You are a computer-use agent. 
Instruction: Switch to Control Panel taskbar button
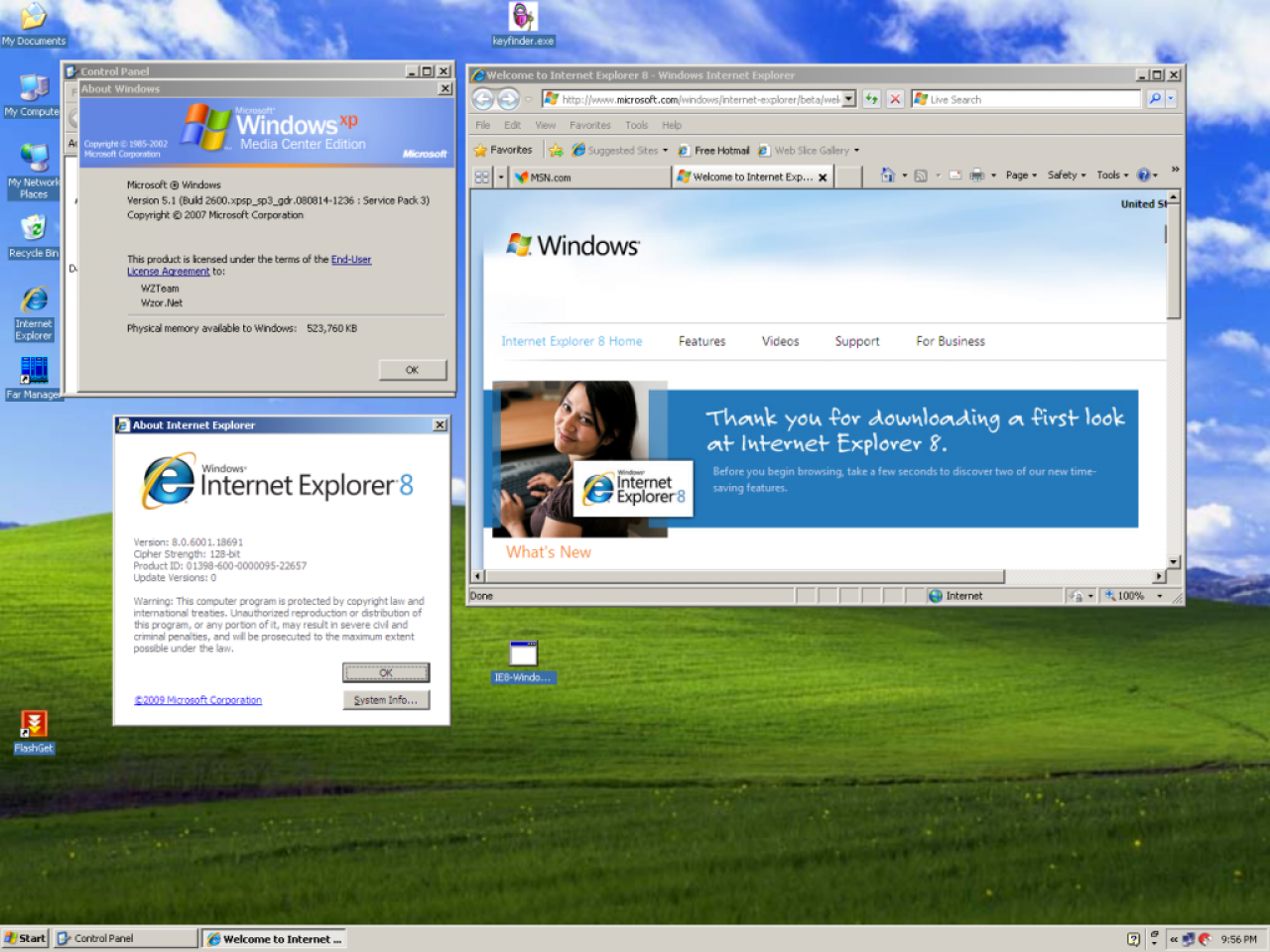126,938
